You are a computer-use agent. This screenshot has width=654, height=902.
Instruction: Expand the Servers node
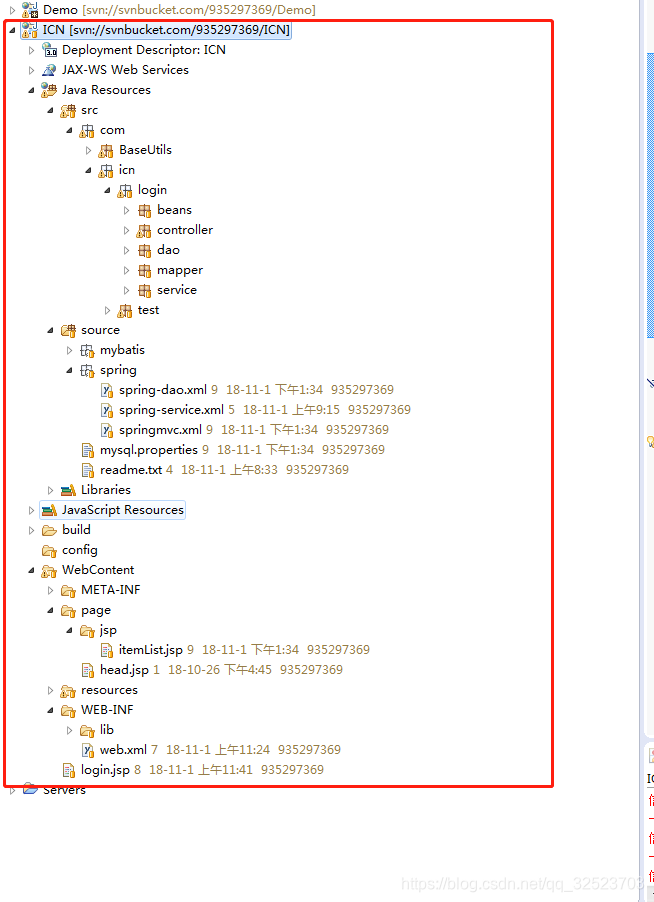tap(13, 790)
